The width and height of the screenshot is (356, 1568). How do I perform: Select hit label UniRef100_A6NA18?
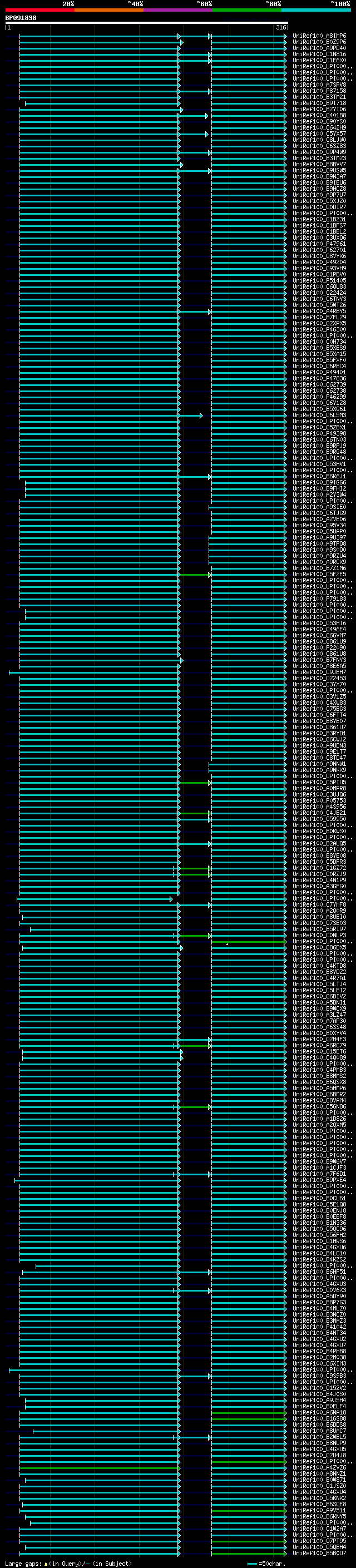click(319, 1412)
